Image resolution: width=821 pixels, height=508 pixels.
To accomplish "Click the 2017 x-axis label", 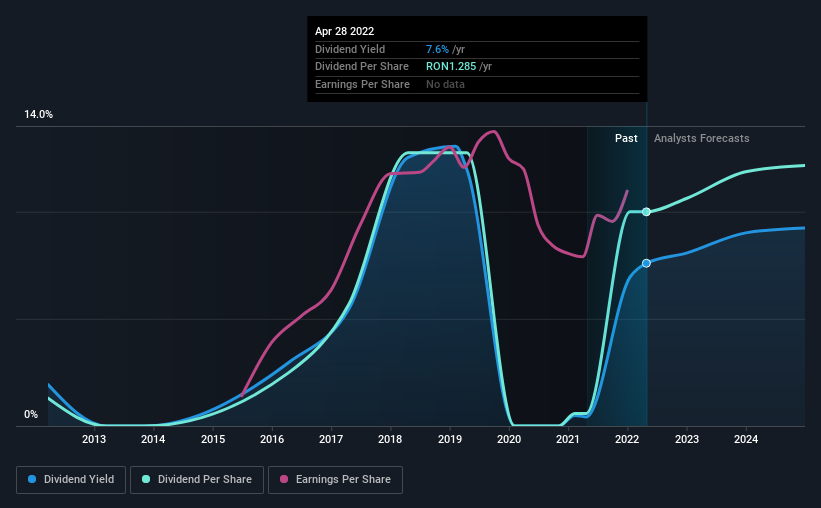I will [331, 439].
